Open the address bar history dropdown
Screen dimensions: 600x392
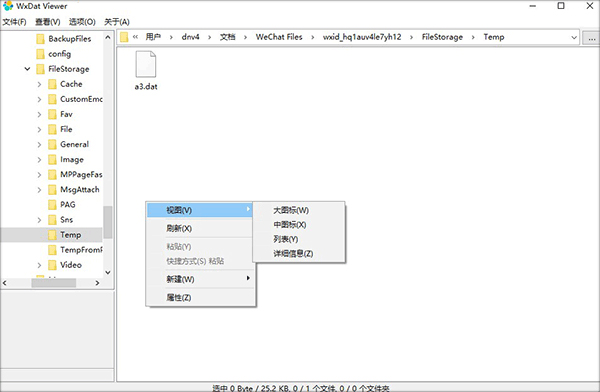[574, 38]
